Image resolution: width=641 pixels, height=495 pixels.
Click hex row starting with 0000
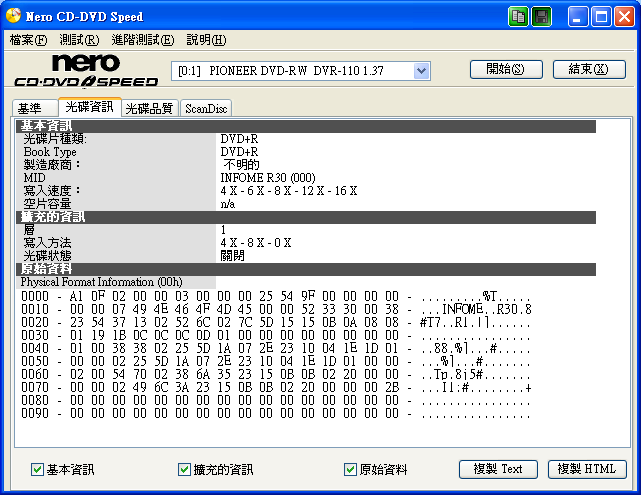click(x=276, y=296)
